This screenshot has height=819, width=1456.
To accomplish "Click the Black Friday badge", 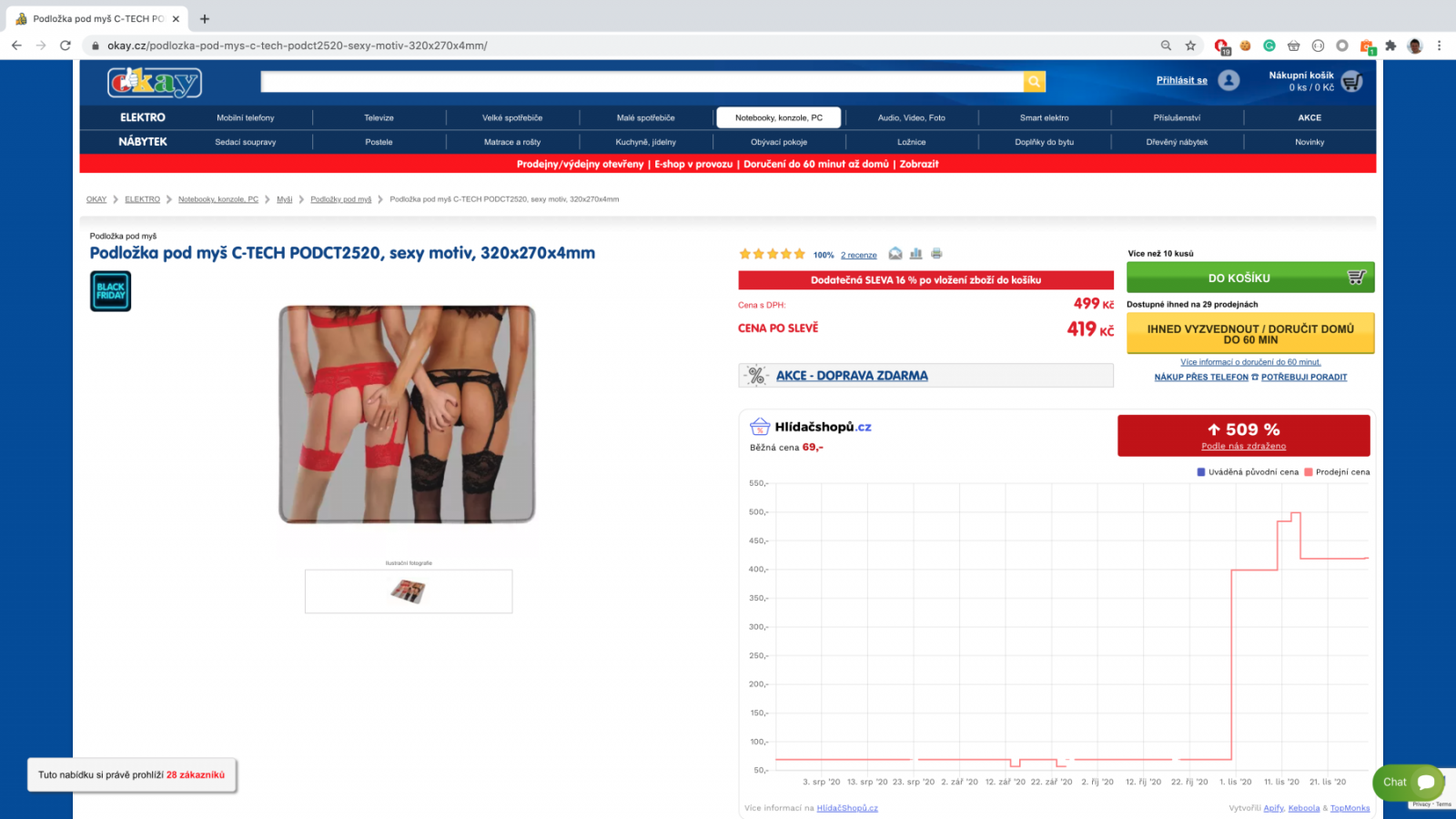I will 110,292.
